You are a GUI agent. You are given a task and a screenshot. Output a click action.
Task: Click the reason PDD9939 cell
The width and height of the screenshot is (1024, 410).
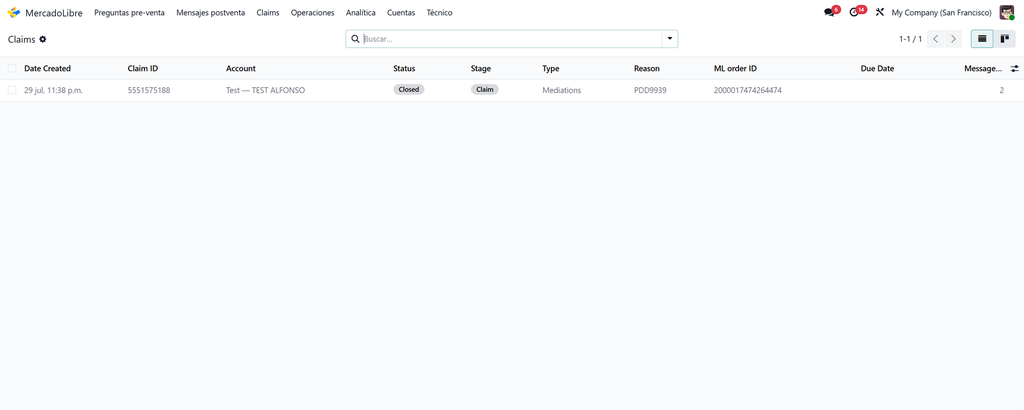click(650, 90)
